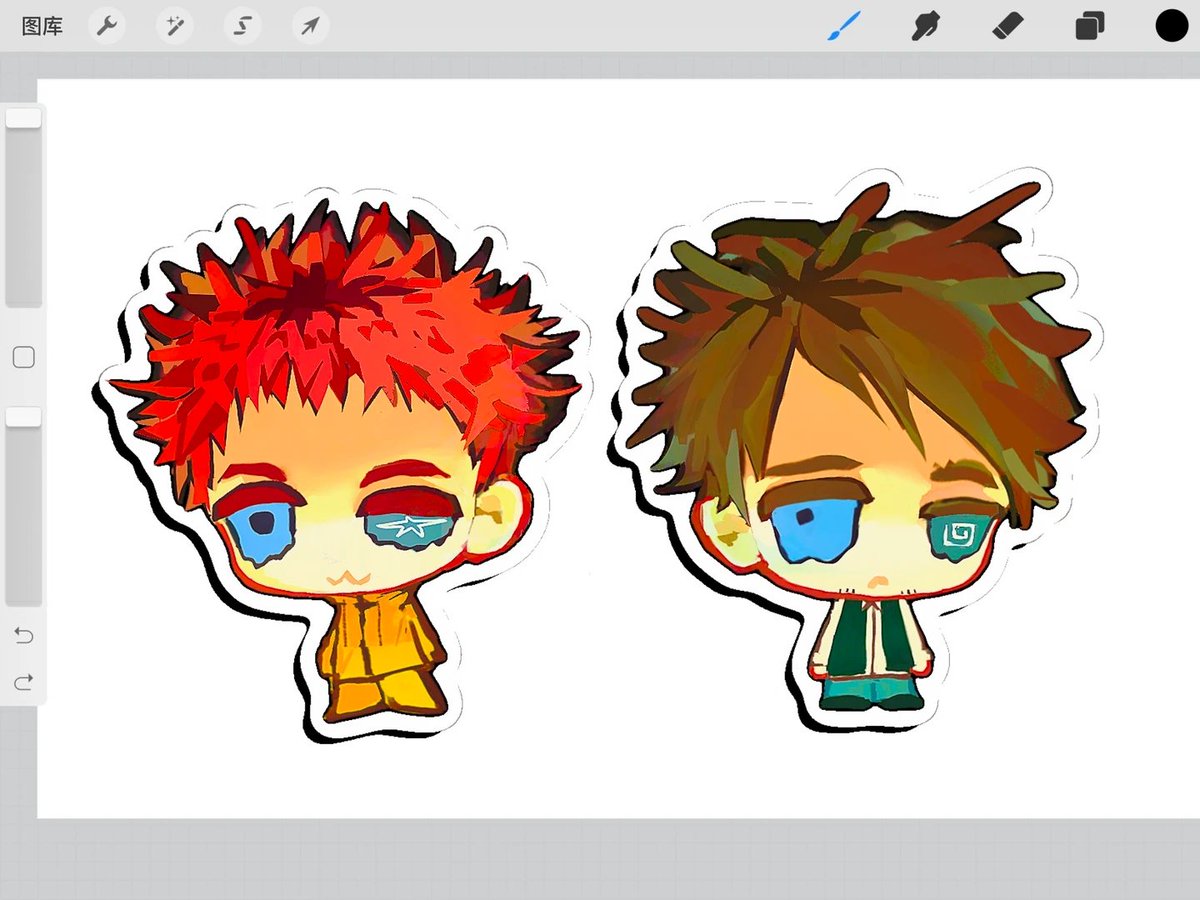The width and height of the screenshot is (1200, 900).
Task: Adjust the brush size slider handle
Action: tap(23, 118)
